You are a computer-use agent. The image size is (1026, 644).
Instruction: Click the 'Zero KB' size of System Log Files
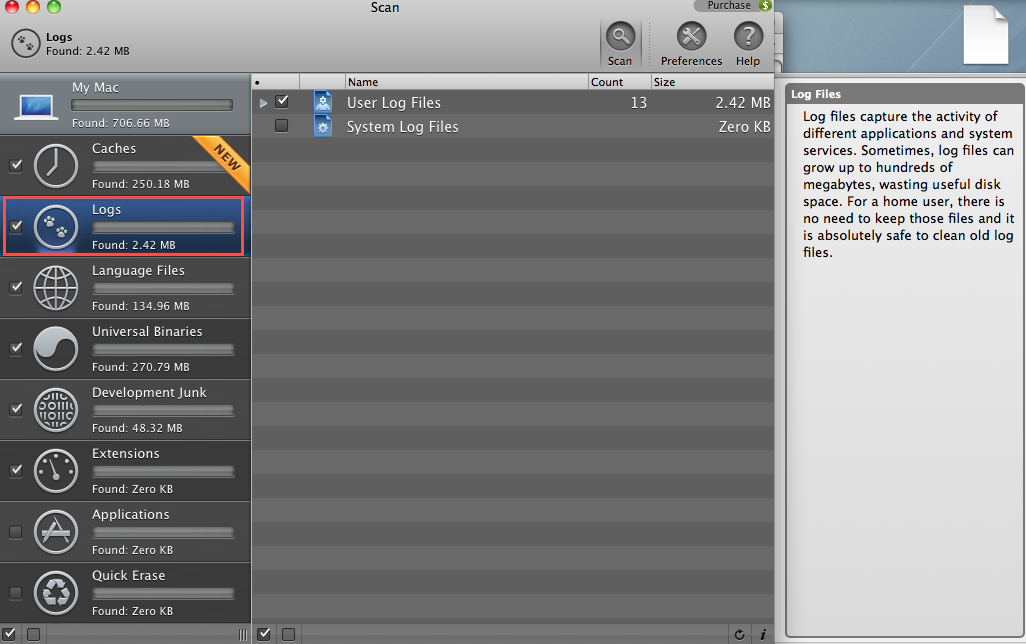coord(745,127)
